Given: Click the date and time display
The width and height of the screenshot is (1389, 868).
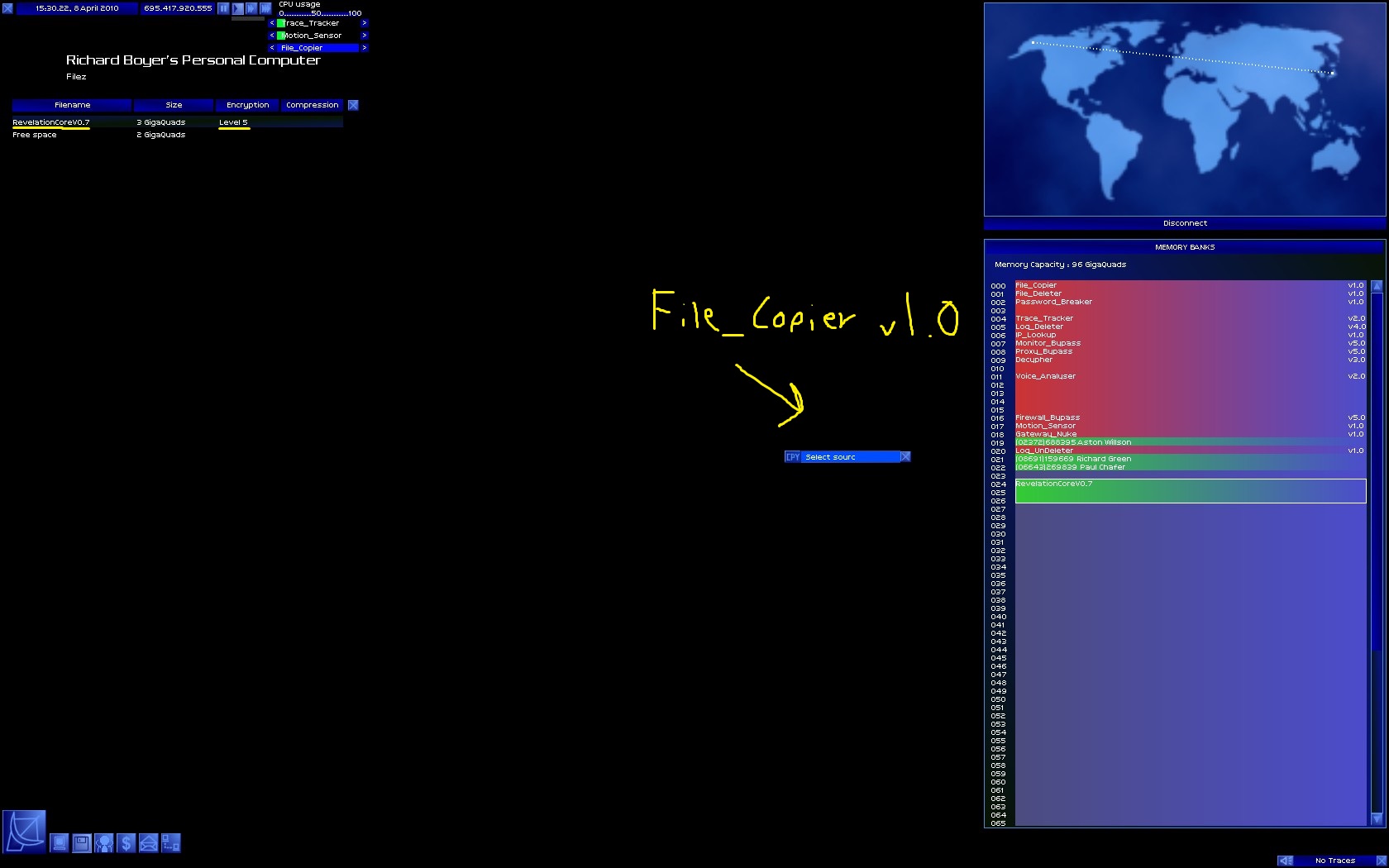Looking at the screenshot, I should tap(77, 8).
